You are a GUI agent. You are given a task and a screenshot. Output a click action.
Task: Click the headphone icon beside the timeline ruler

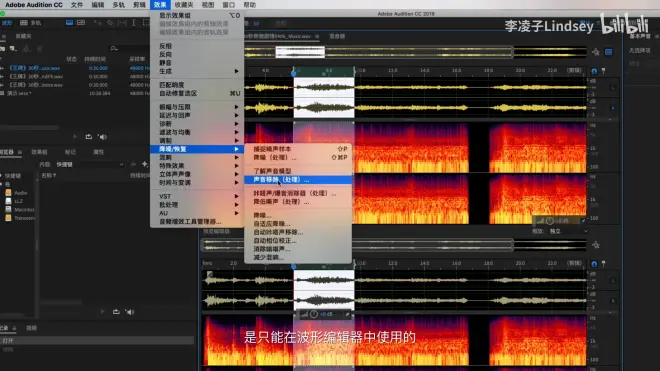594,71
